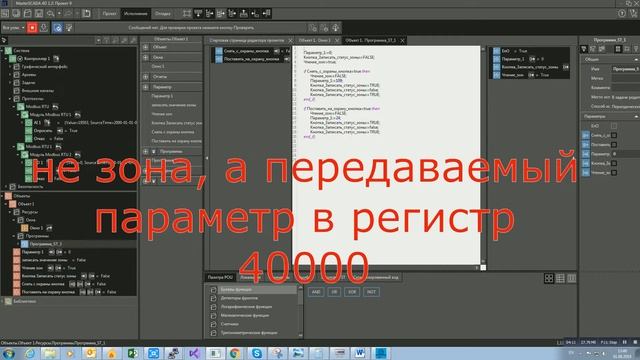The width and height of the screenshot is (640, 360).
Task: Click the AND function button
Action: coord(316,292)
